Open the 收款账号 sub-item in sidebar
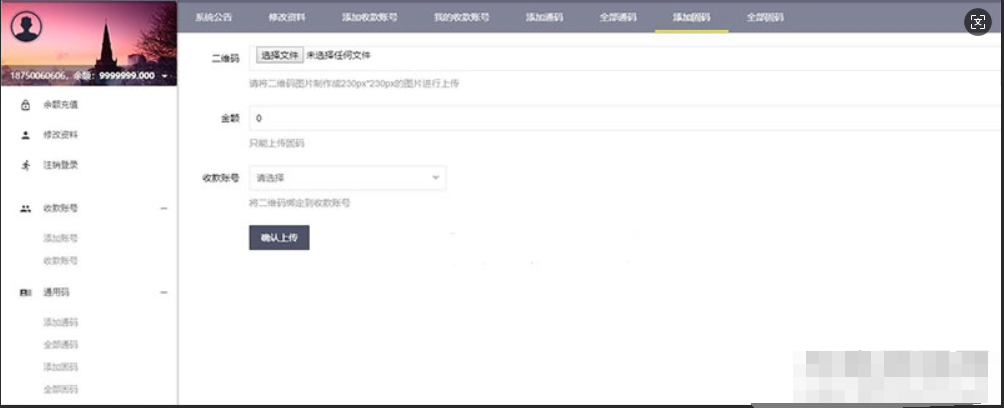The width and height of the screenshot is (1004, 408). tap(61, 261)
